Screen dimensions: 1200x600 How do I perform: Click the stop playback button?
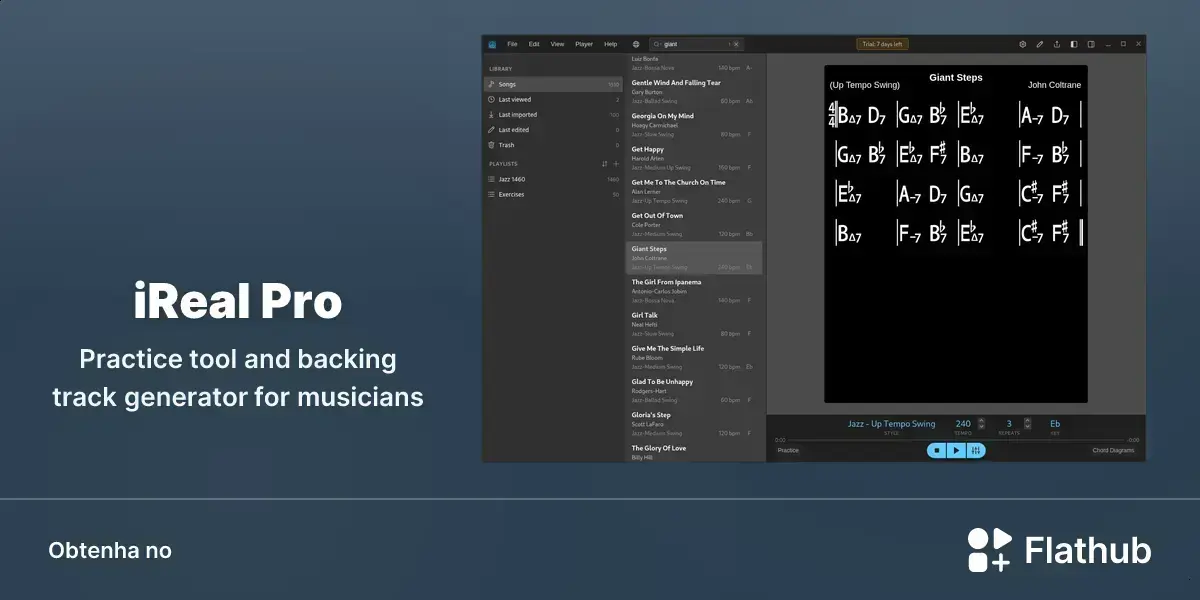(937, 451)
